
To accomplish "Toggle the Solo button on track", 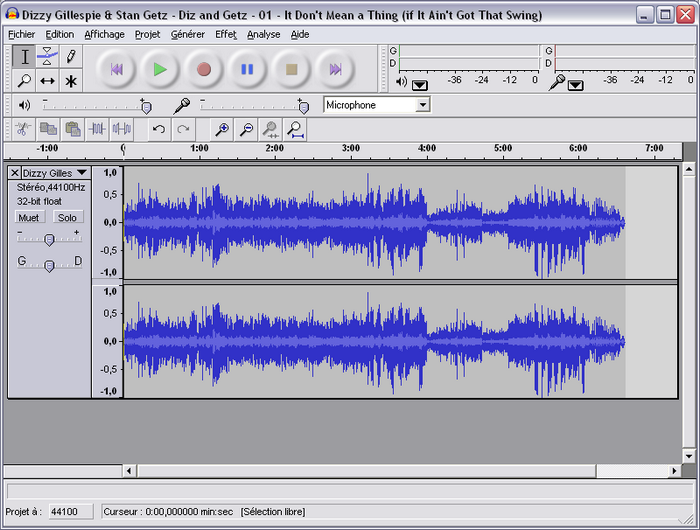I will pyautogui.click(x=67, y=217).
